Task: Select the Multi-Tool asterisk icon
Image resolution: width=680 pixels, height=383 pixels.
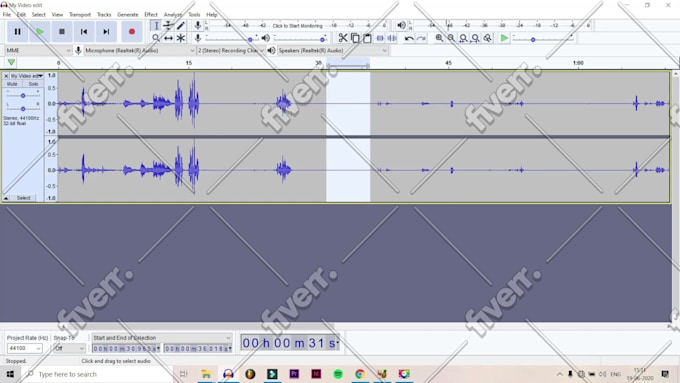Action: [x=181, y=38]
